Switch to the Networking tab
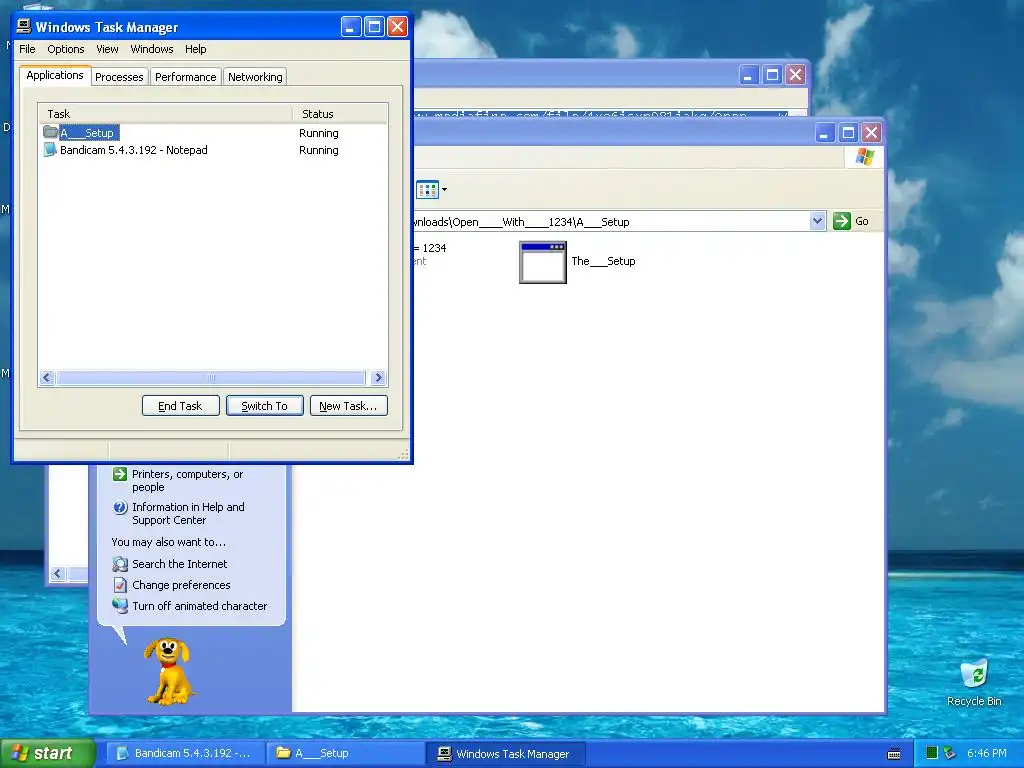The height and width of the screenshot is (768, 1024). coord(255,77)
